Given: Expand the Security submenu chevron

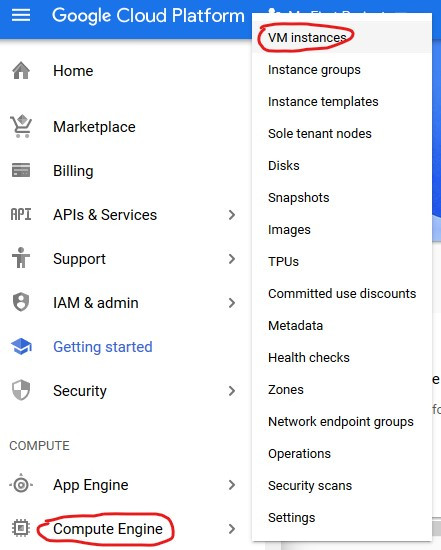Looking at the screenshot, I should pos(232,391).
